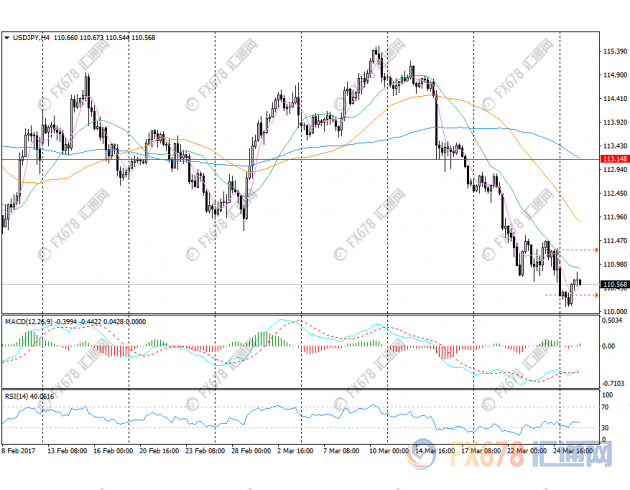The height and width of the screenshot is (490, 630).
Task: Click the 112.450 price axis label
Action: pos(613,192)
